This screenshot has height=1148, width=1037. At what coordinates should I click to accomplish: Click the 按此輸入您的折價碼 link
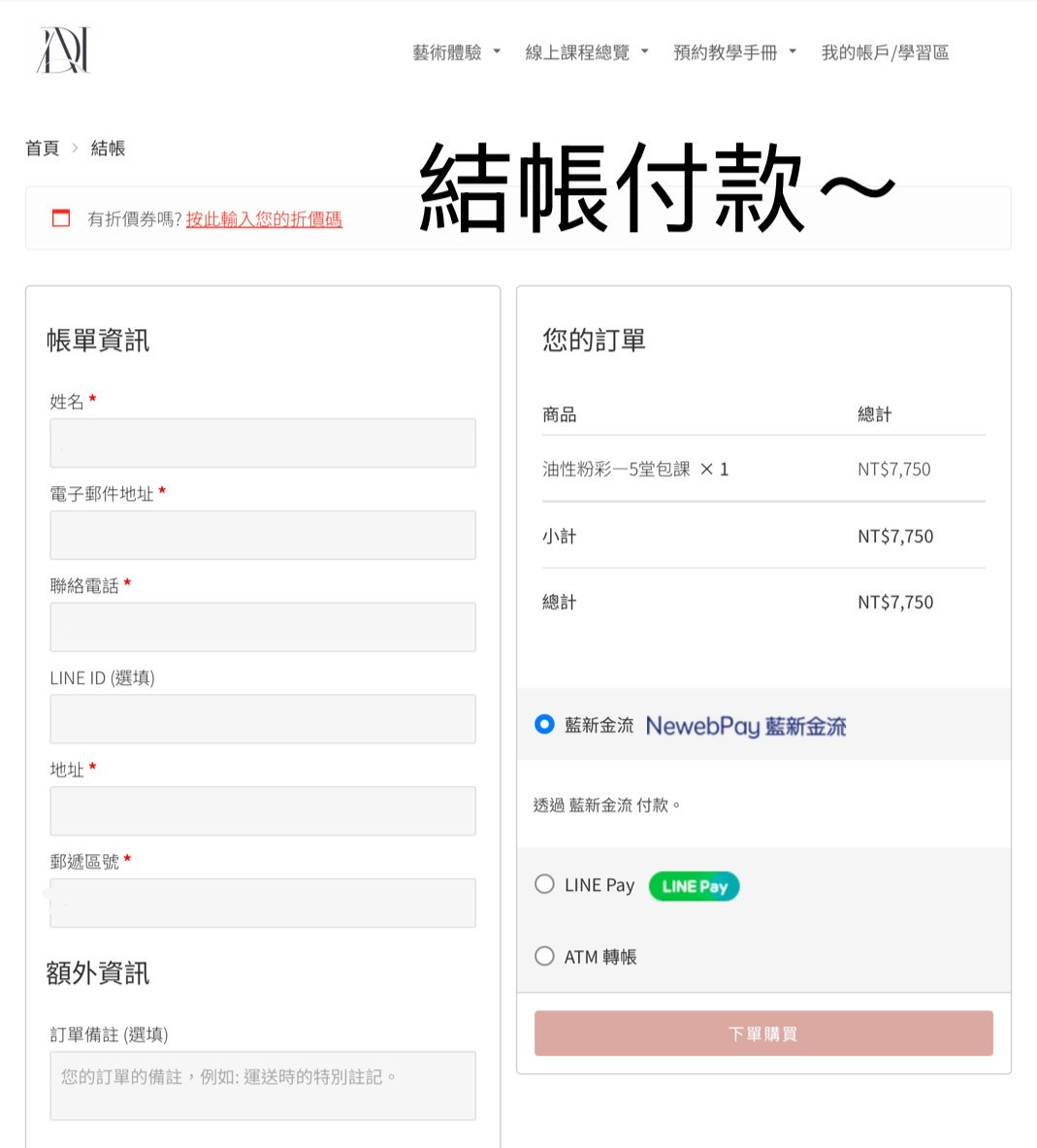tap(264, 219)
